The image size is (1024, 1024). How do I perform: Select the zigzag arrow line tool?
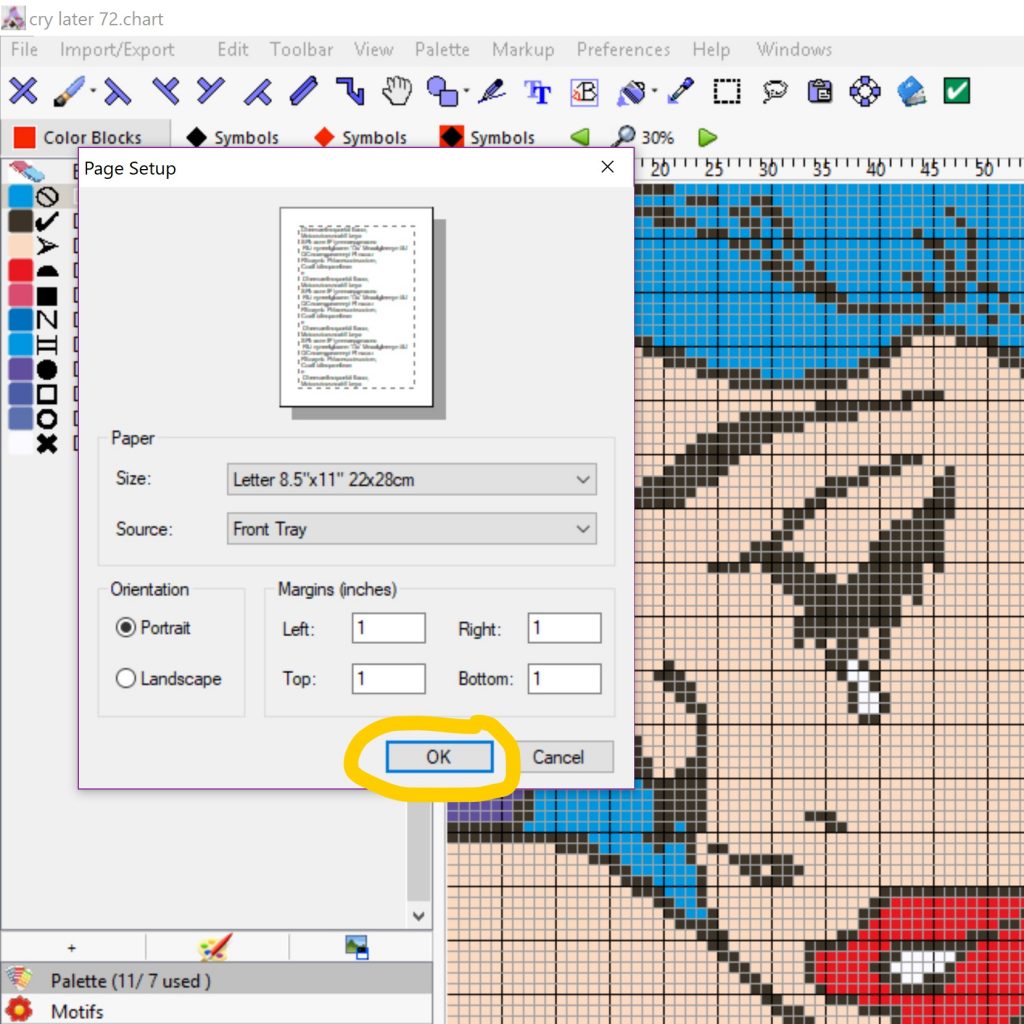point(350,91)
